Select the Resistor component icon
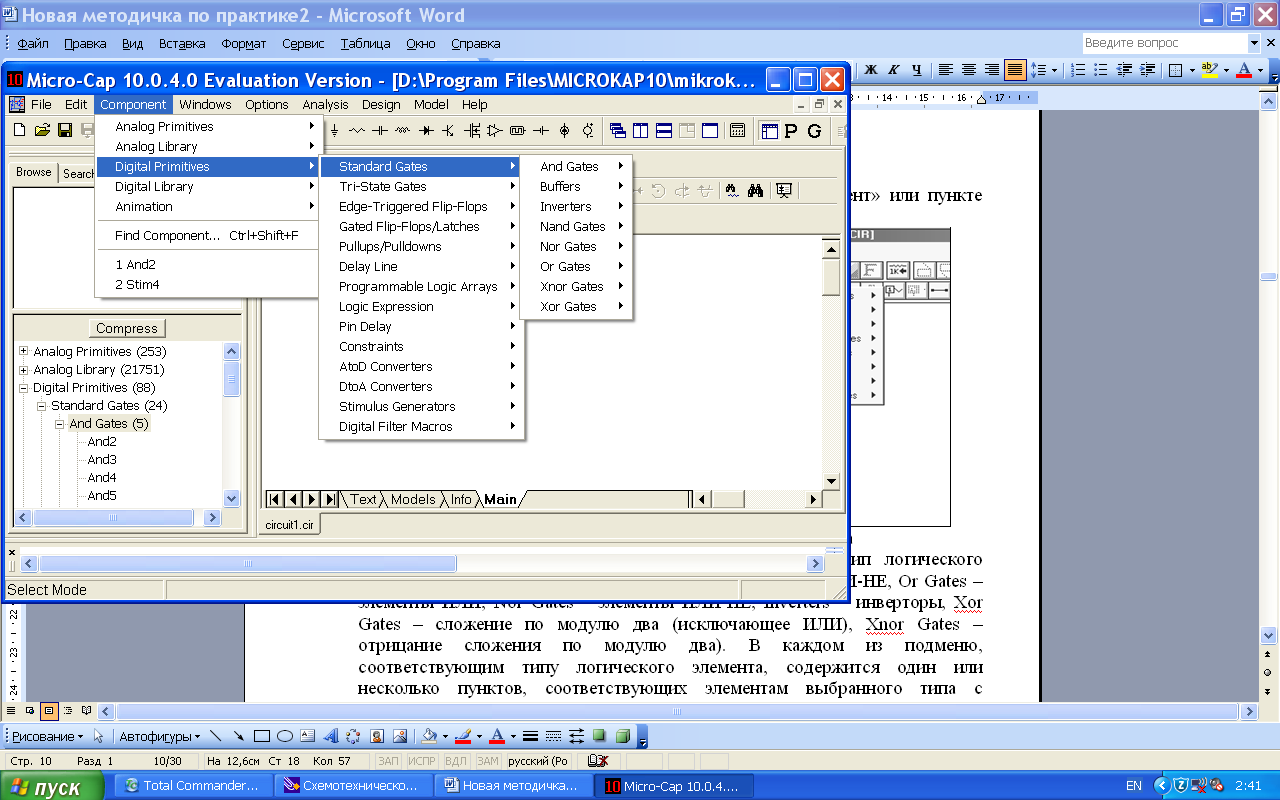The height and width of the screenshot is (800, 1280). click(x=357, y=130)
